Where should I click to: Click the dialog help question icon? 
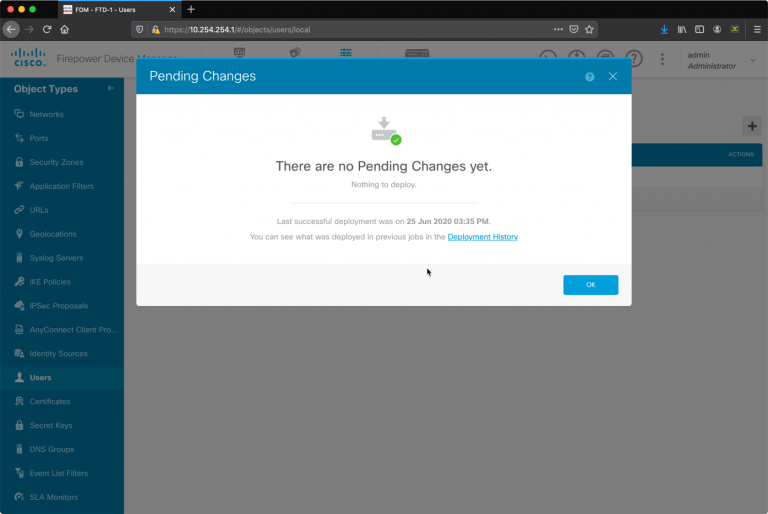pyautogui.click(x=590, y=77)
